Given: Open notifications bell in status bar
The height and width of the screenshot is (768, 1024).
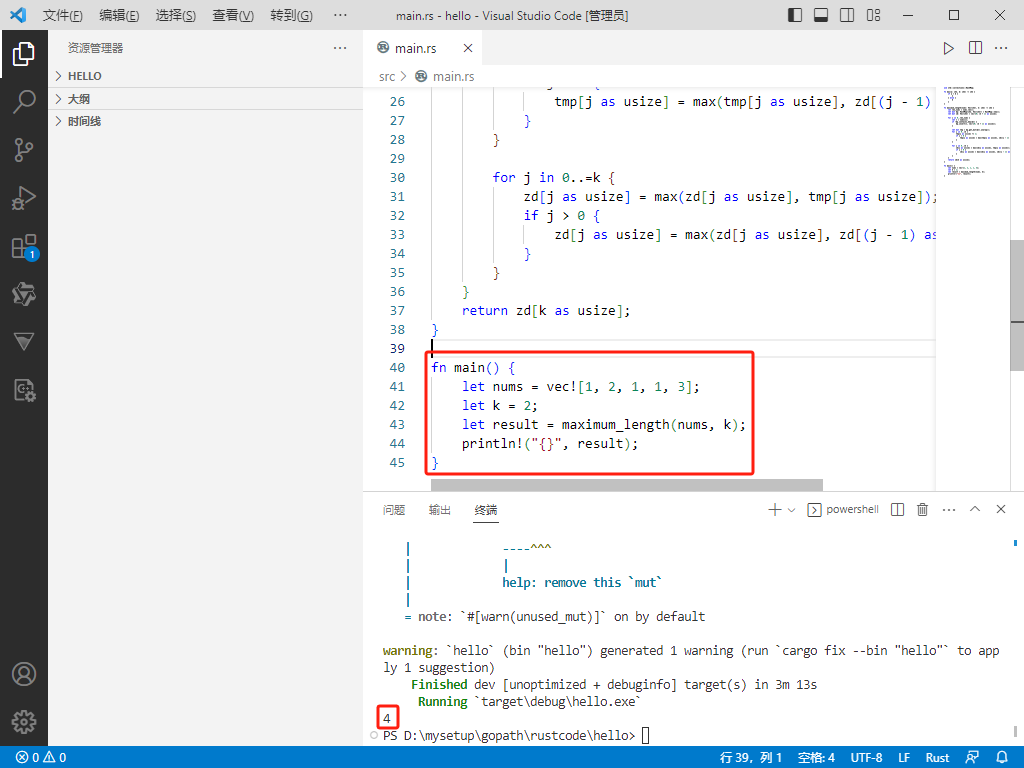Looking at the screenshot, I should tap(1002, 758).
